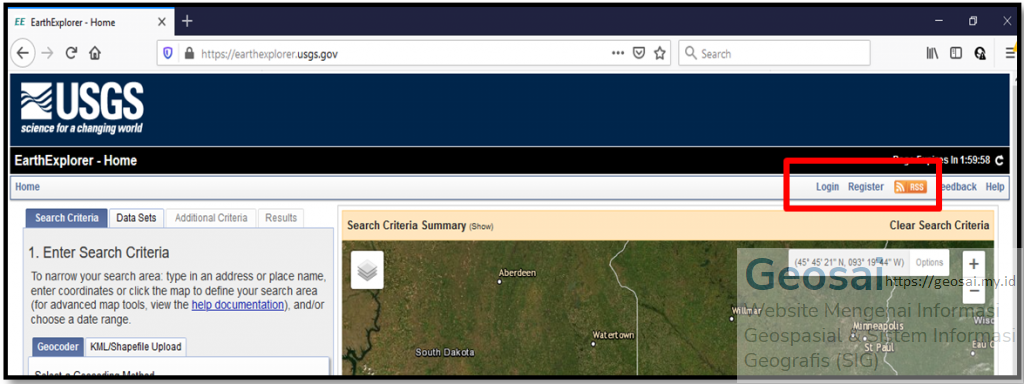Click the Login link
Screen dimensions: 1024x384
827,187
